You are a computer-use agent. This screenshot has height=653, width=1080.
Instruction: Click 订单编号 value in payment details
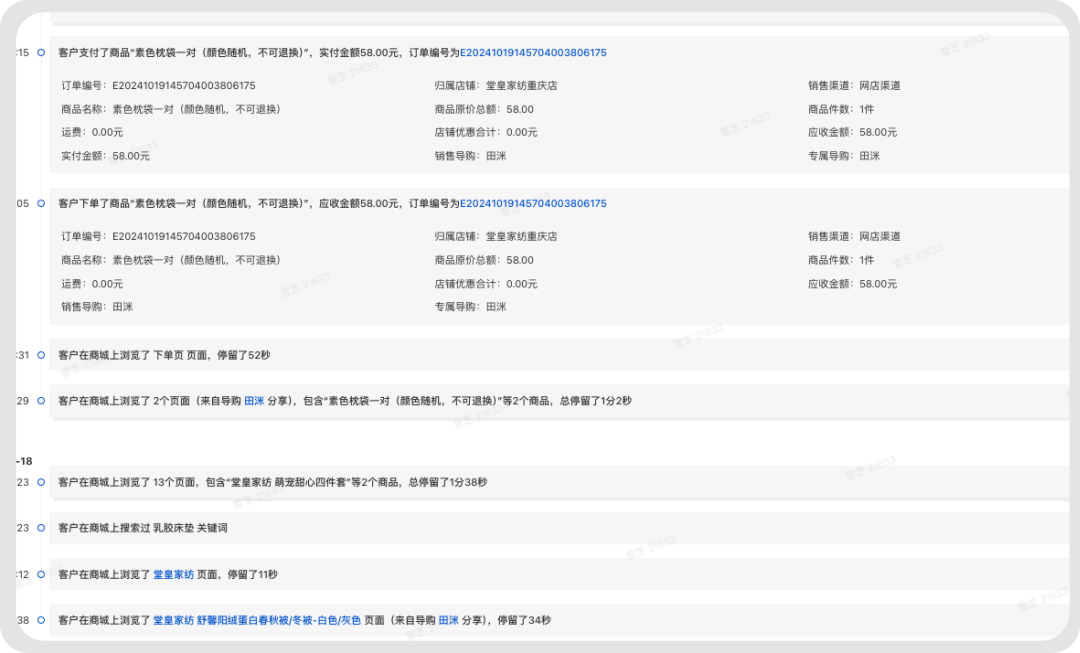point(184,85)
